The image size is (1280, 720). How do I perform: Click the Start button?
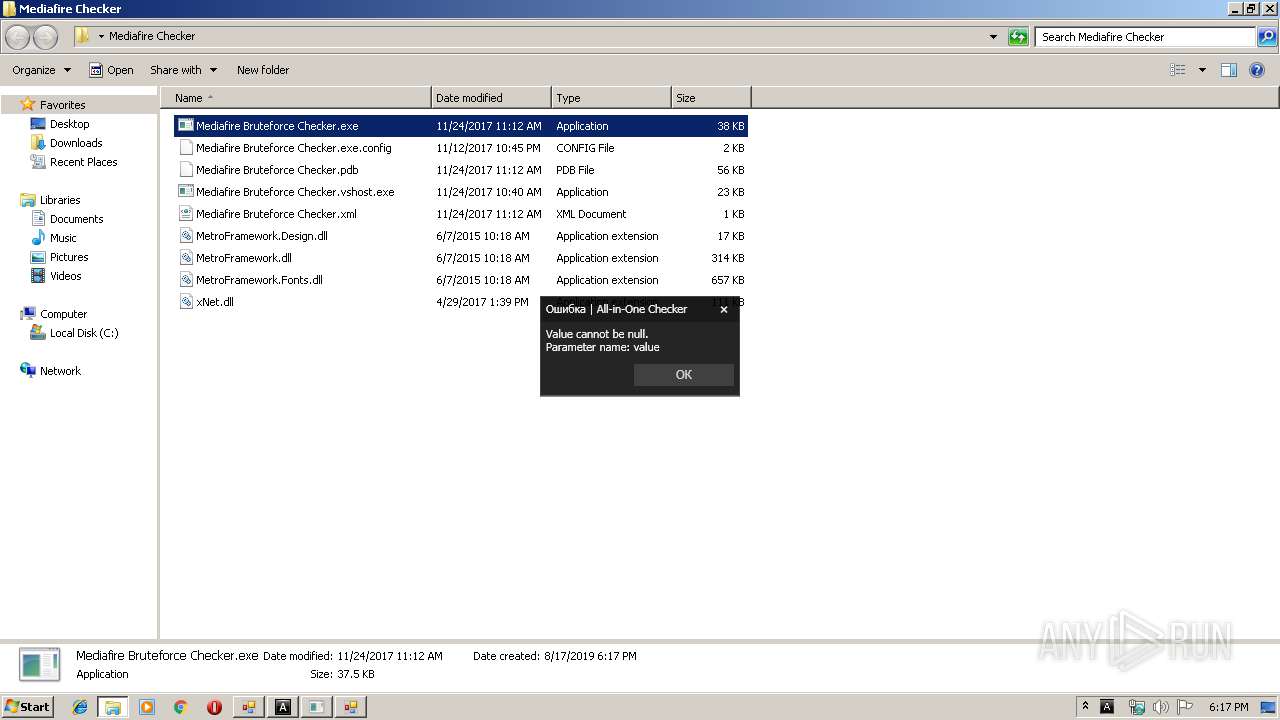click(x=28, y=707)
